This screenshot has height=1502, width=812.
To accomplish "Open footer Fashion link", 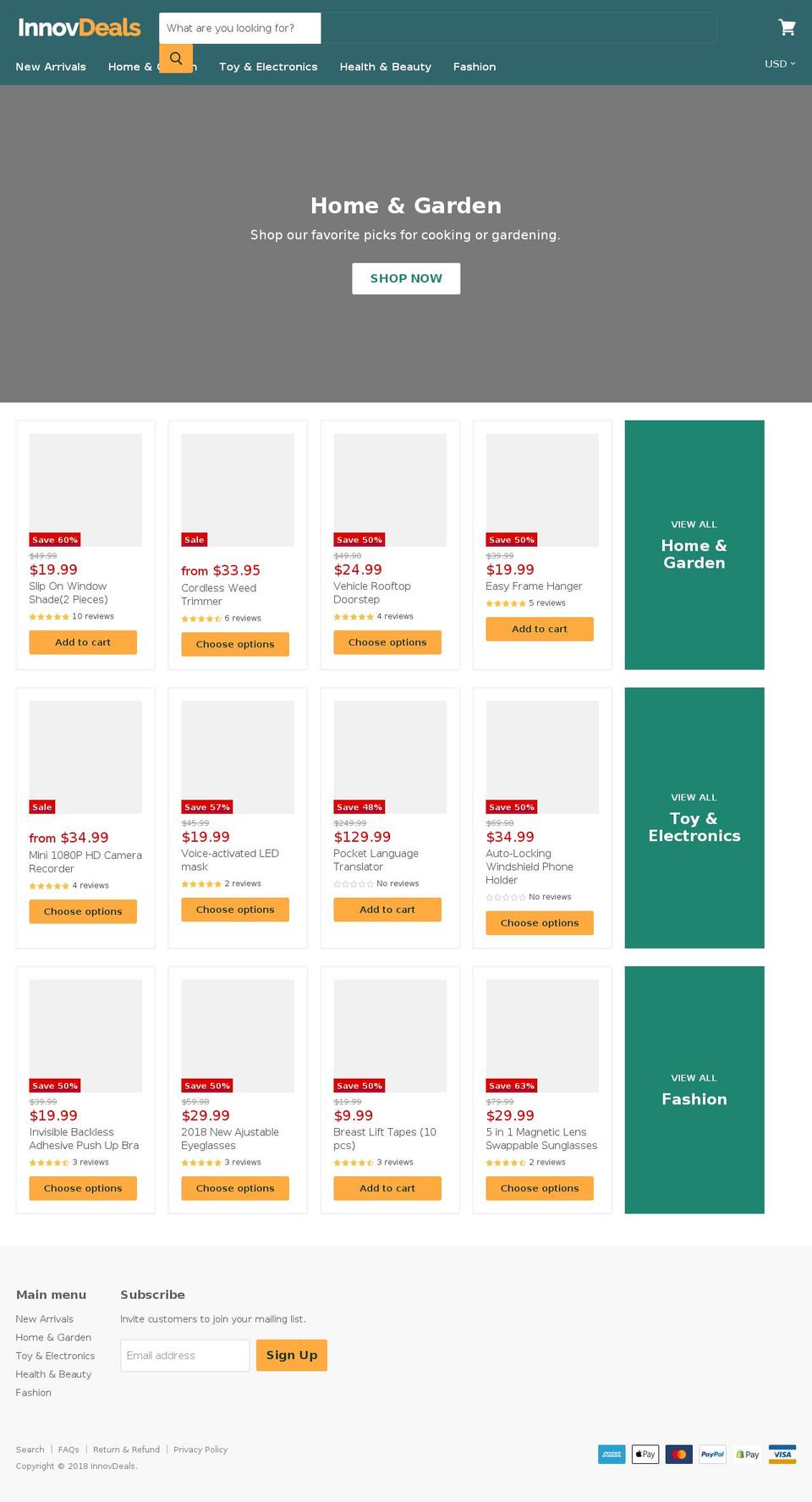I will [33, 1394].
